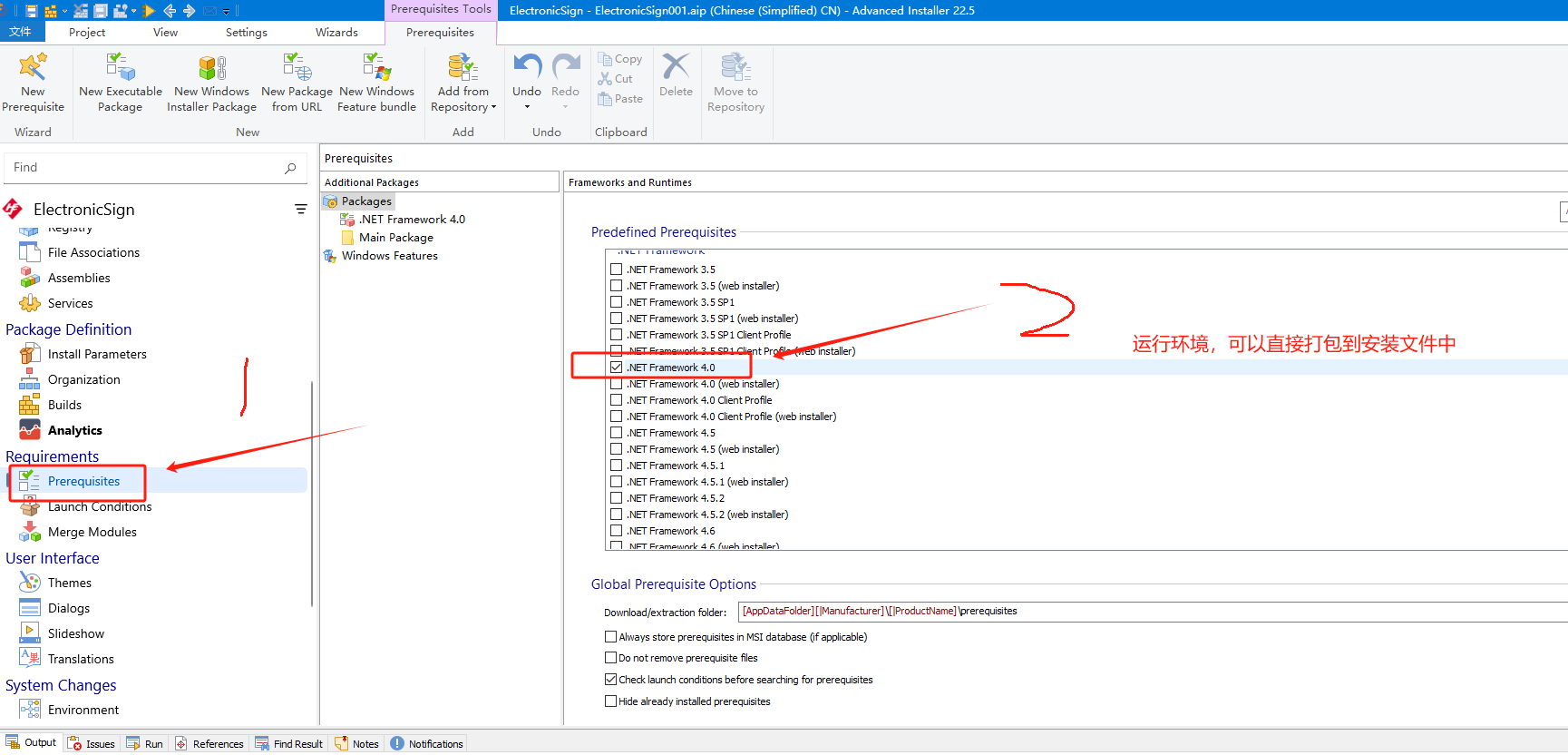Uncheck .NET Framework 4.0 checkbox

(617, 368)
